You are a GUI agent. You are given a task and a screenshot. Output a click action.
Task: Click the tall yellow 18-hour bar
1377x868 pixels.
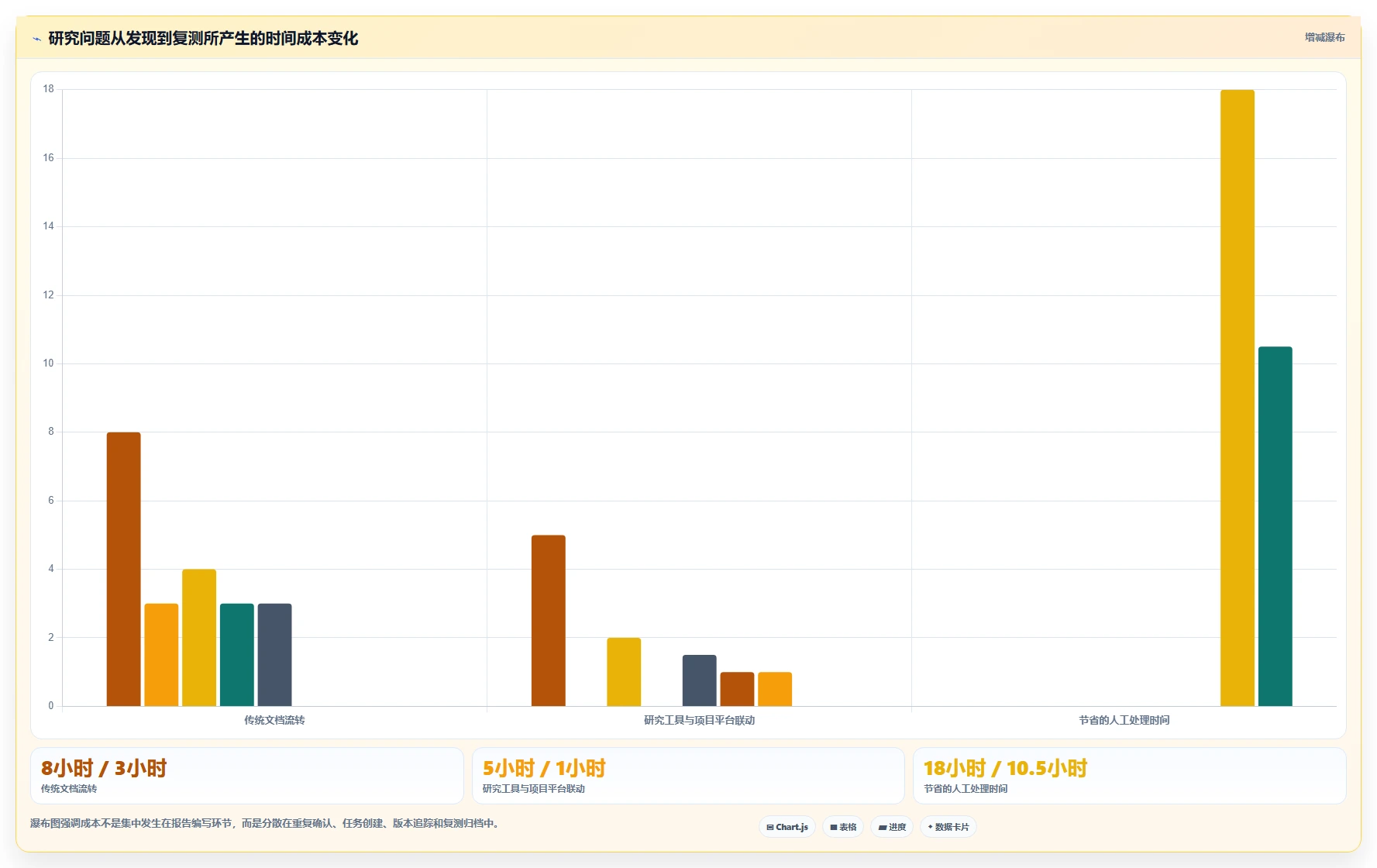click(x=1238, y=398)
